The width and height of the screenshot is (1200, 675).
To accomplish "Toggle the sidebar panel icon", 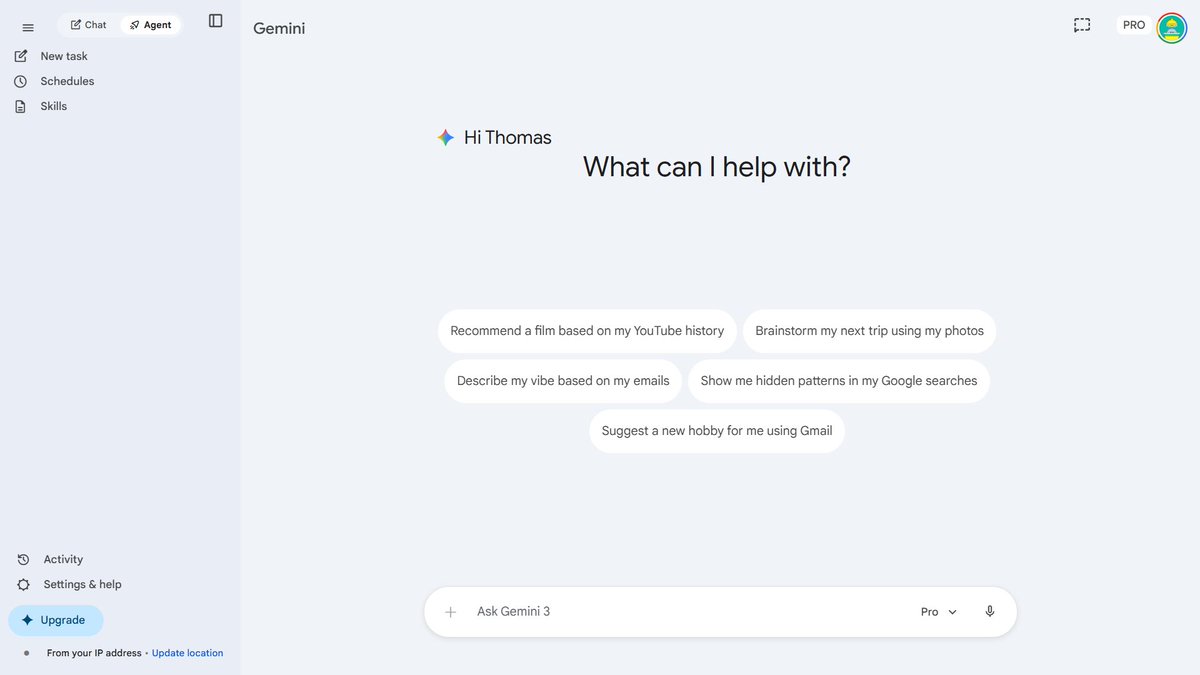I will pos(216,20).
